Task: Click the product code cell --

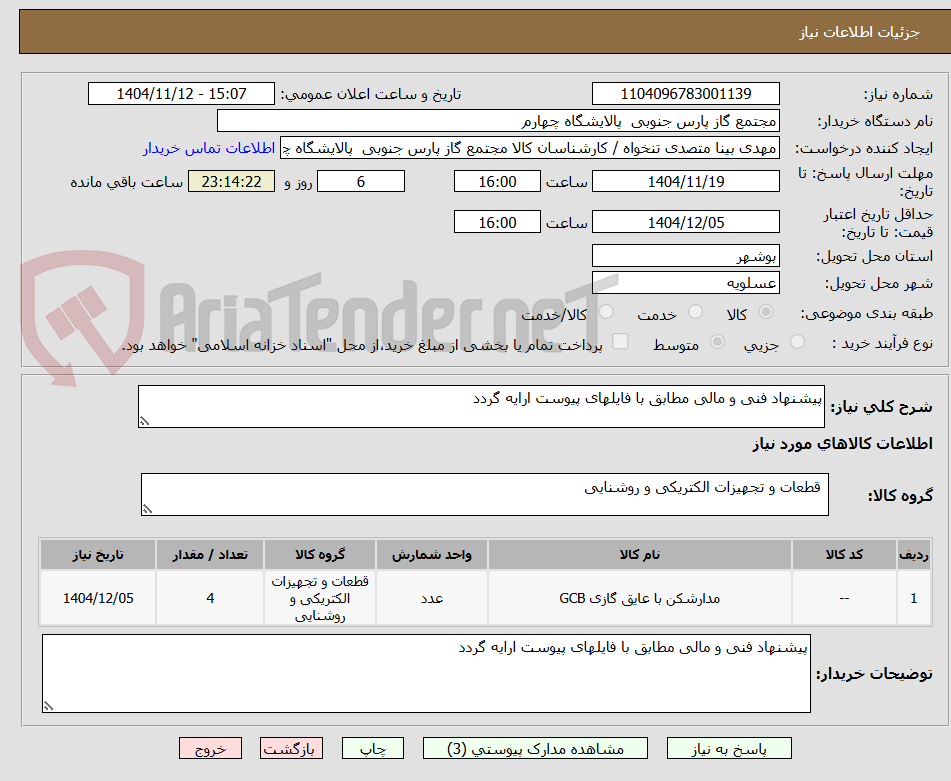Action: pos(844,598)
